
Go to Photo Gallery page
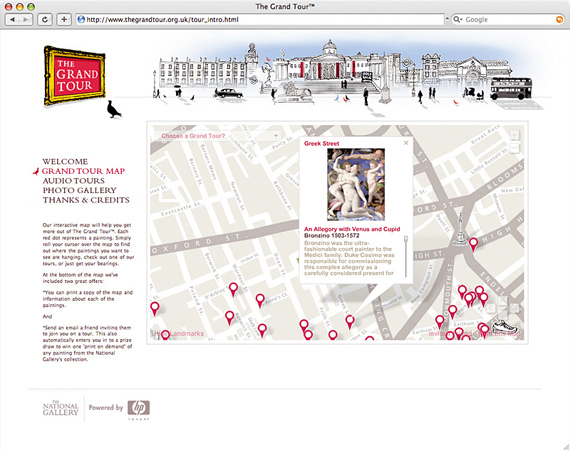click(79, 190)
